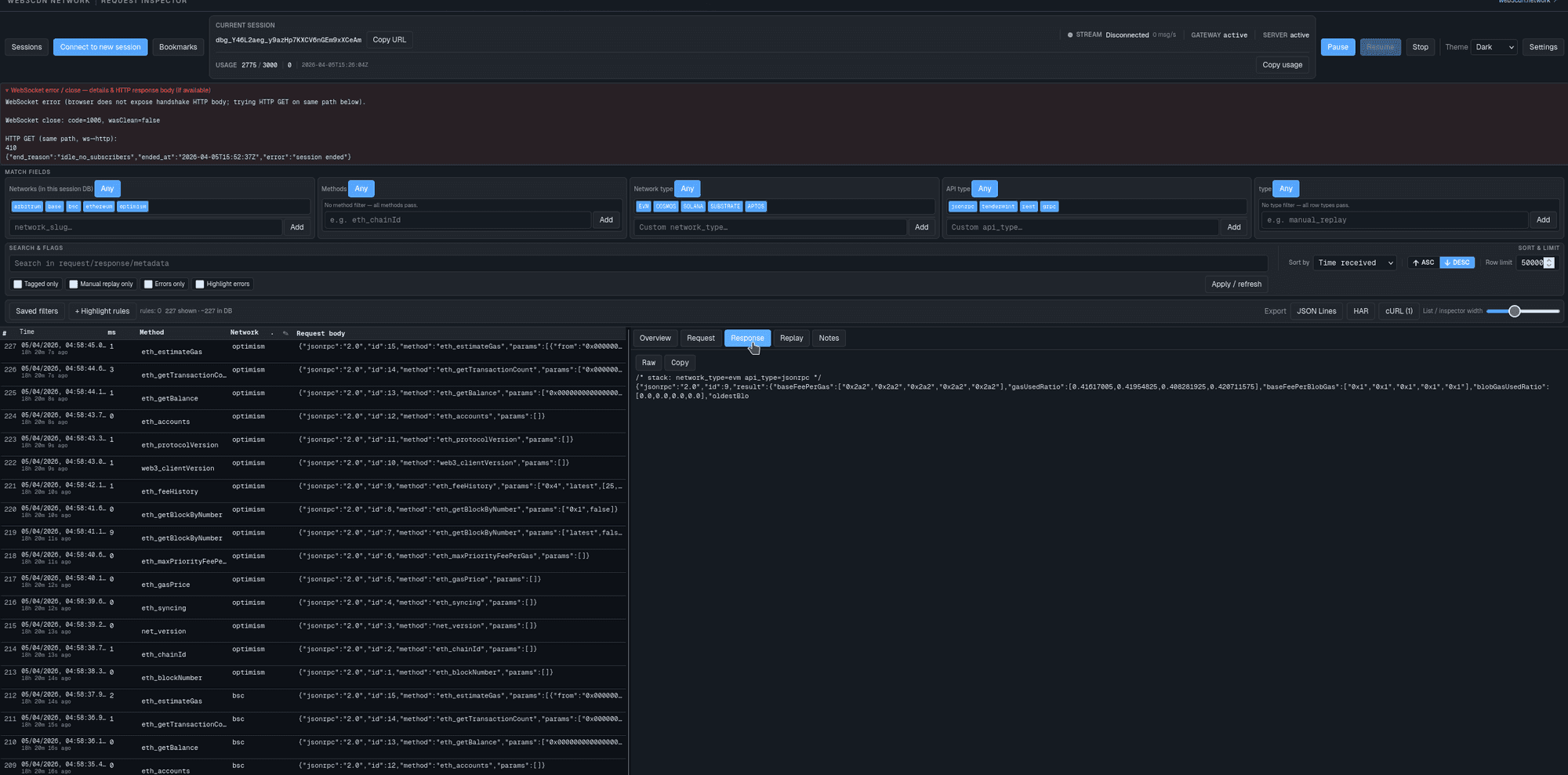Select the jsonrpc API type chip
The width and height of the screenshot is (1568, 775).
(x=962, y=207)
